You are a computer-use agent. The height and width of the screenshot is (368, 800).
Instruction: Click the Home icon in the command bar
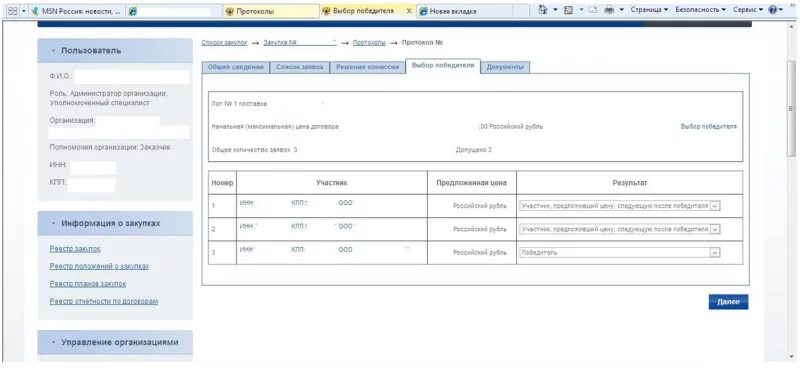[x=543, y=10]
